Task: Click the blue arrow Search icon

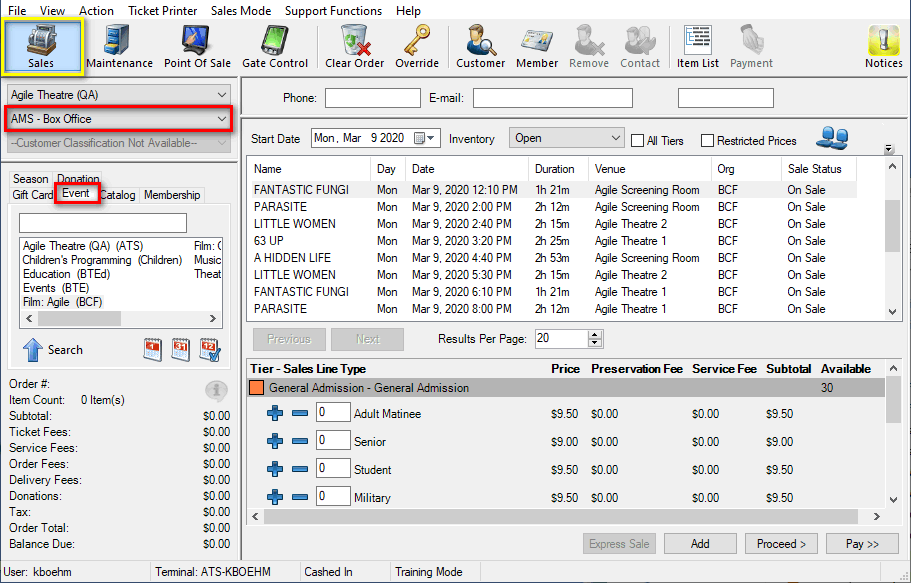Action: pos(33,350)
